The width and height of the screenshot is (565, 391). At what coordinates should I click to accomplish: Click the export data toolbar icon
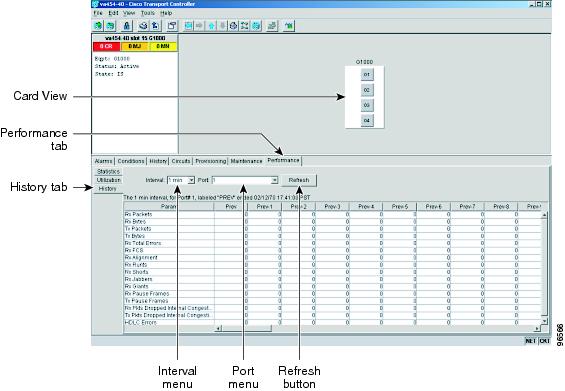coord(155,26)
